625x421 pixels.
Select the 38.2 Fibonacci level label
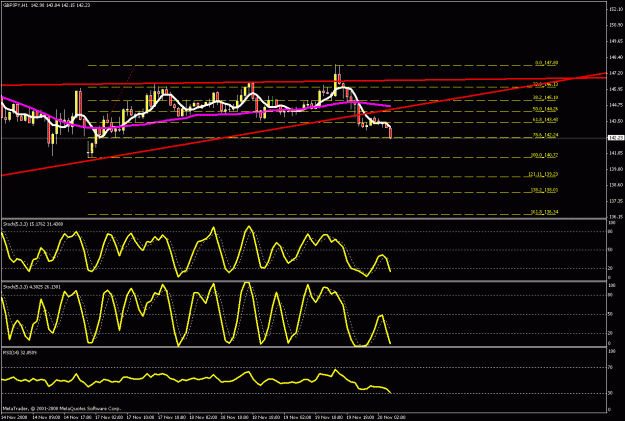[545, 97]
